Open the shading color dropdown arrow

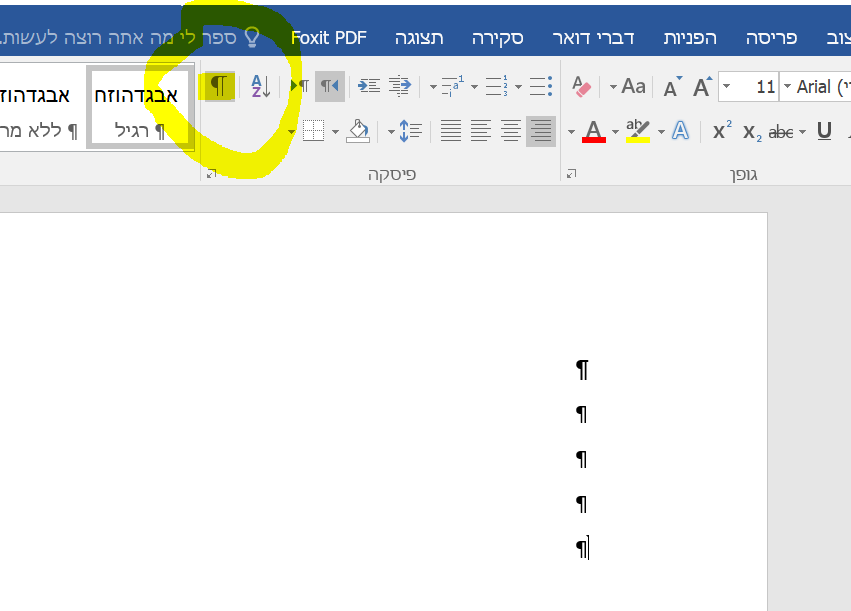tap(335, 132)
